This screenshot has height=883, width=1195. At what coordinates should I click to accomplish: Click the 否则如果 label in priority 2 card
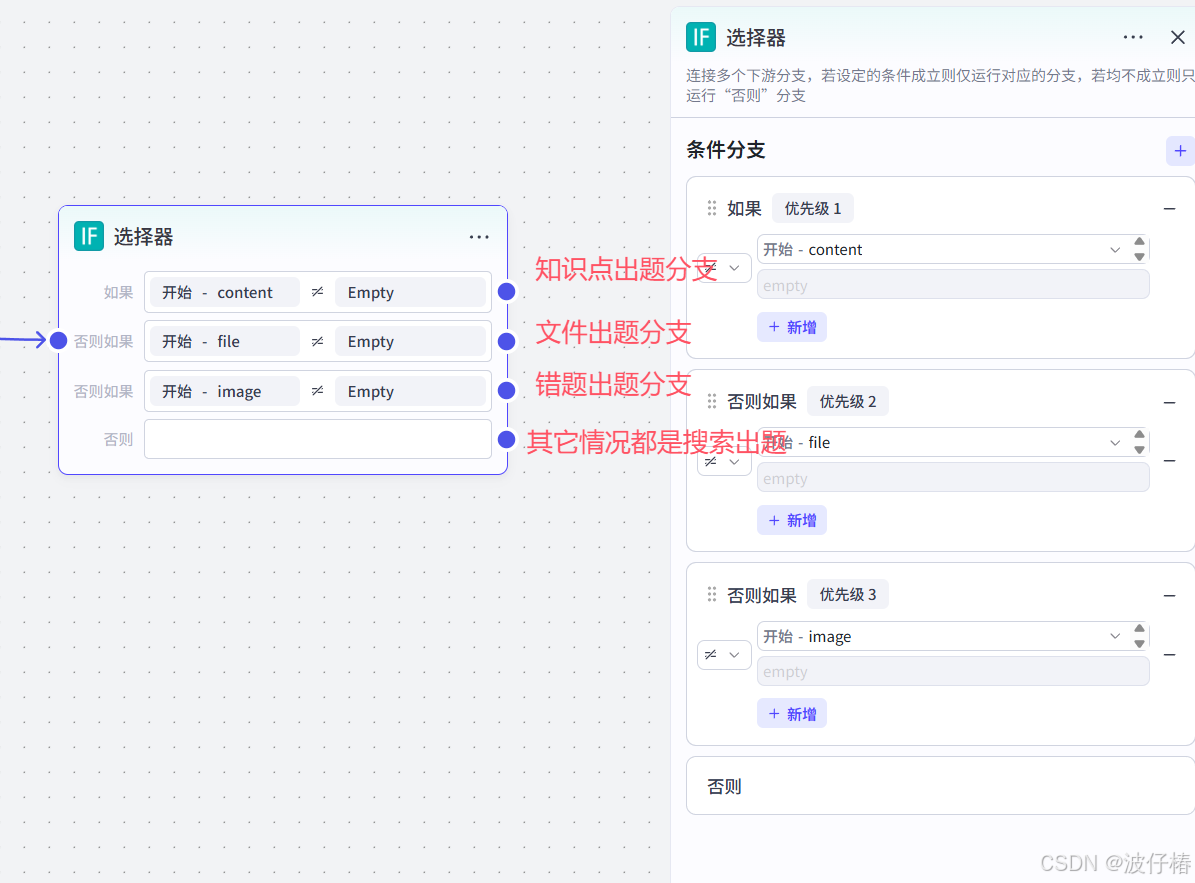761,402
